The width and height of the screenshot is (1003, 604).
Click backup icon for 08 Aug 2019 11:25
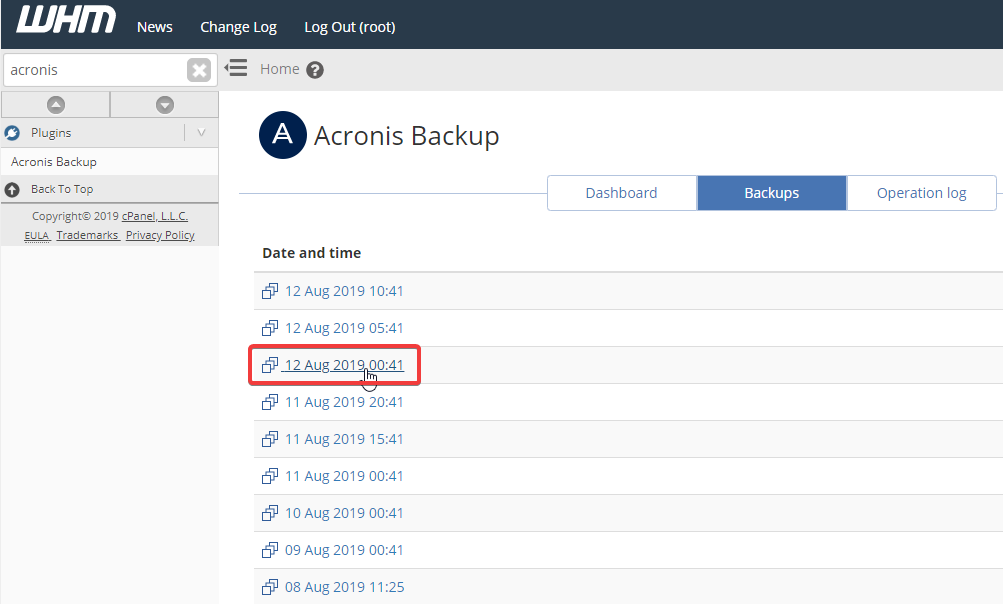(x=270, y=587)
